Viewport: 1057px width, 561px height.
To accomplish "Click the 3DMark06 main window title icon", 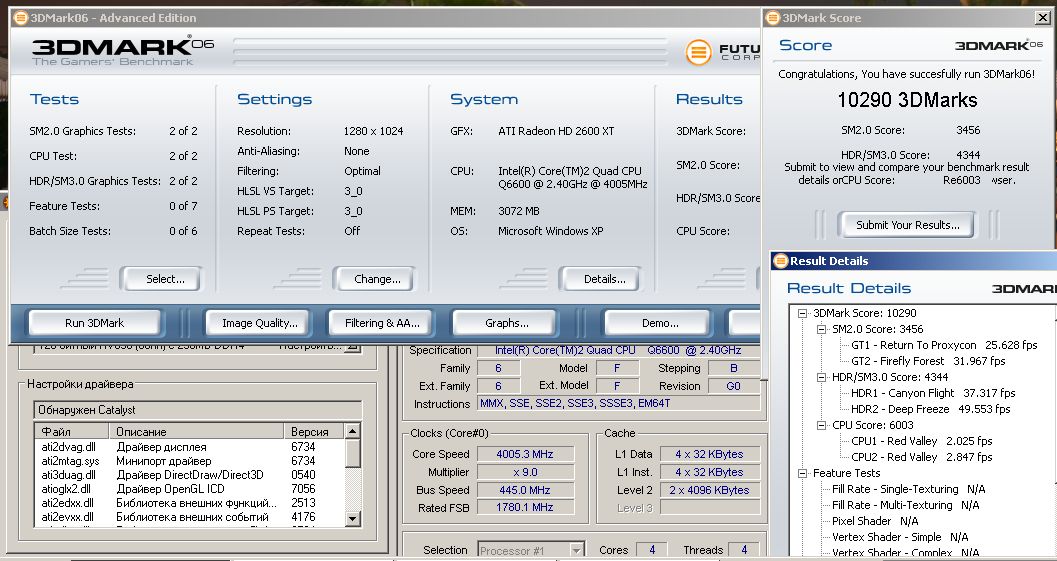I will (21, 18).
